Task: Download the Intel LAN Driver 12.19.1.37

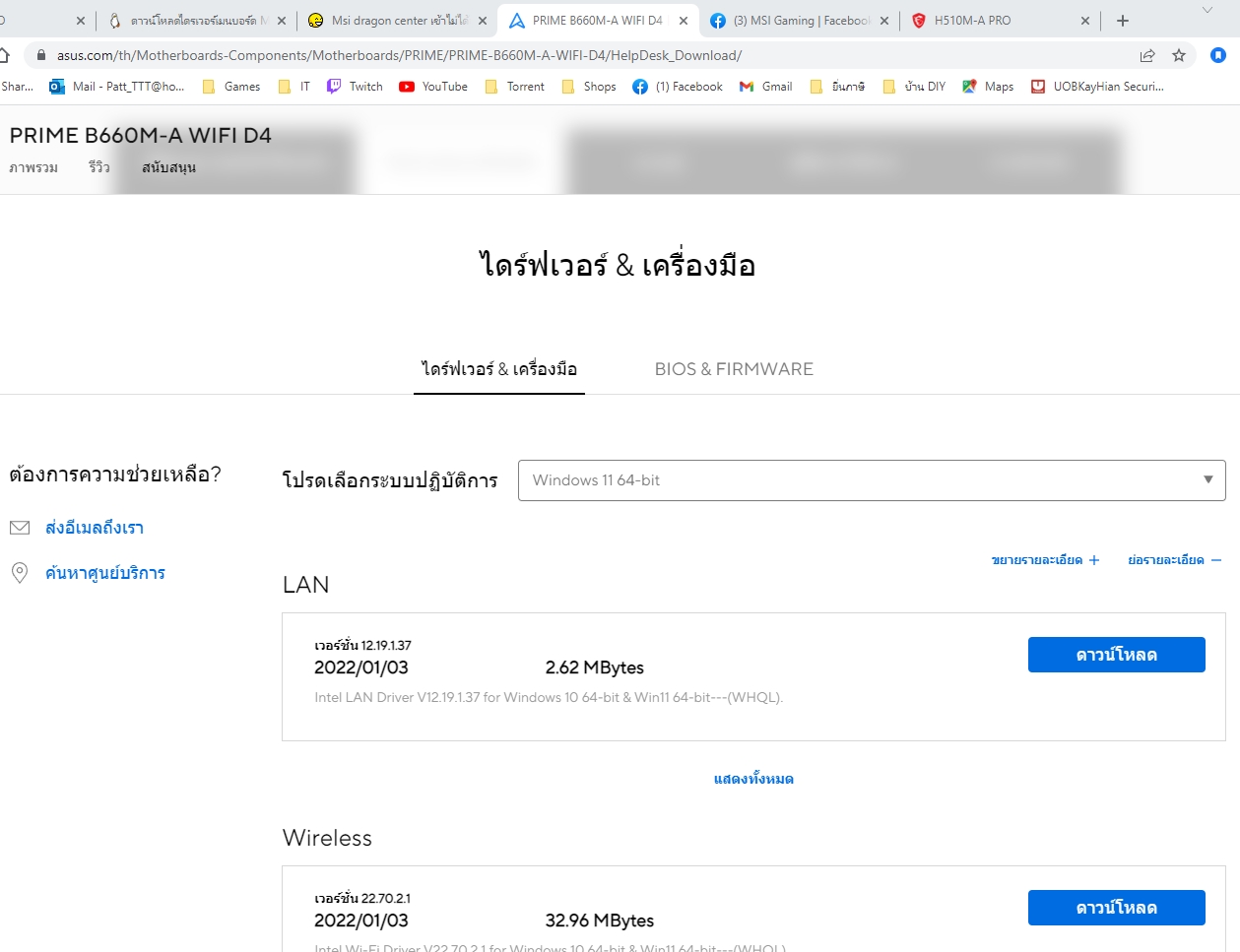Action: [1116, 655]
